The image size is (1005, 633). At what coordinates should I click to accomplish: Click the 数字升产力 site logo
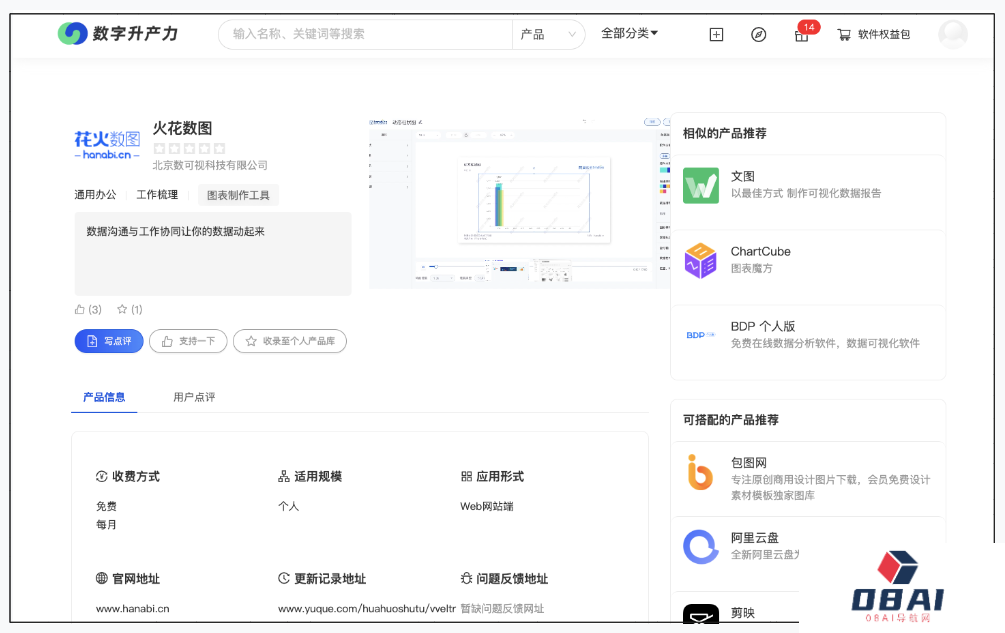click(x=118, y=33)
